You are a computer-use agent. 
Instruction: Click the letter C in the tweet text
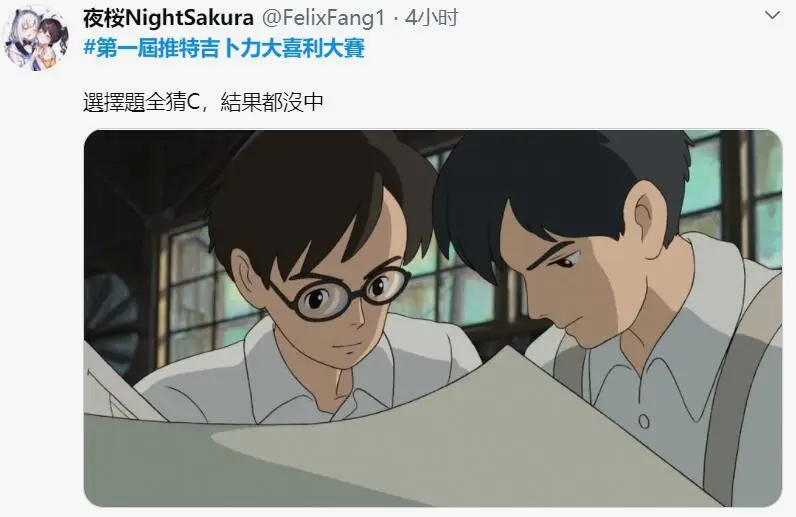193,103
